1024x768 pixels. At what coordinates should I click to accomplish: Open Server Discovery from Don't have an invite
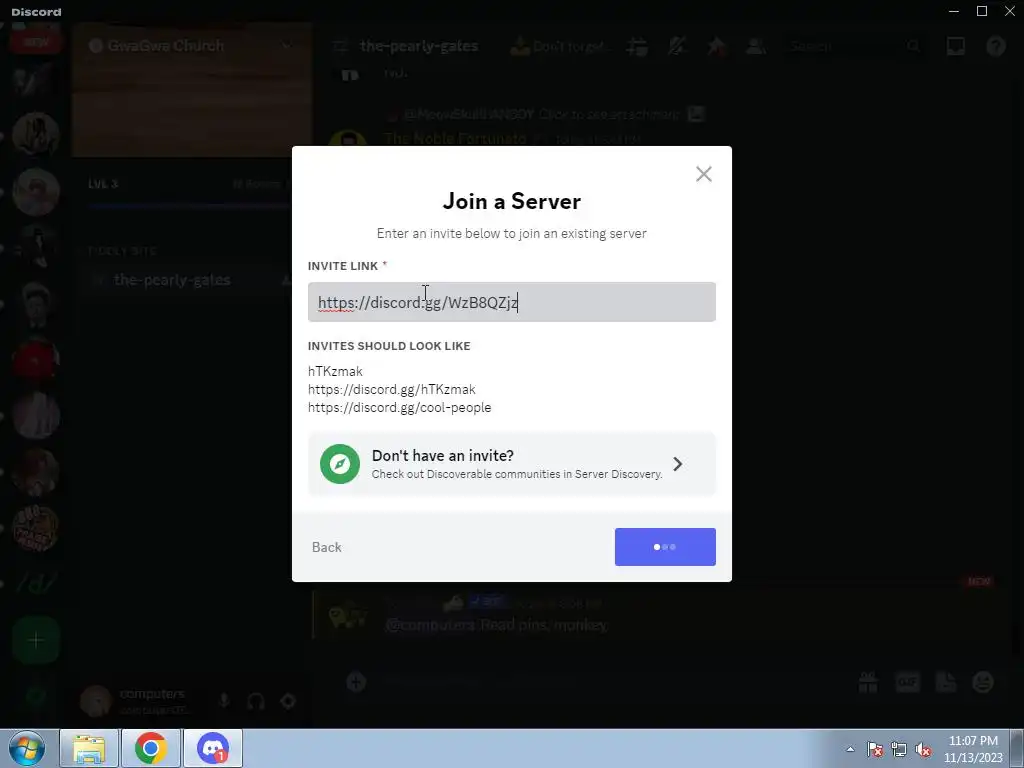pos(511,464)
